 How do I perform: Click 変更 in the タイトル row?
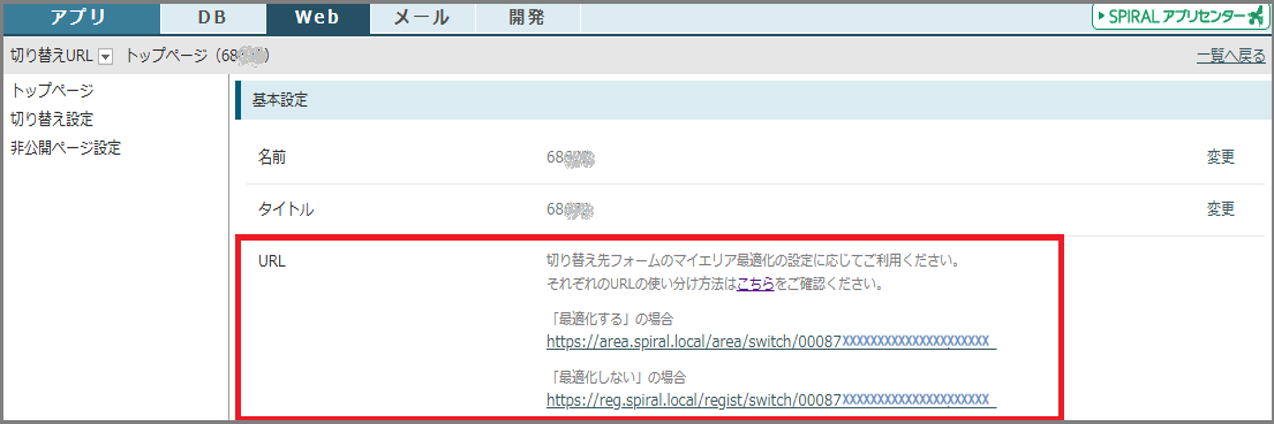(x=1220, y=209)
